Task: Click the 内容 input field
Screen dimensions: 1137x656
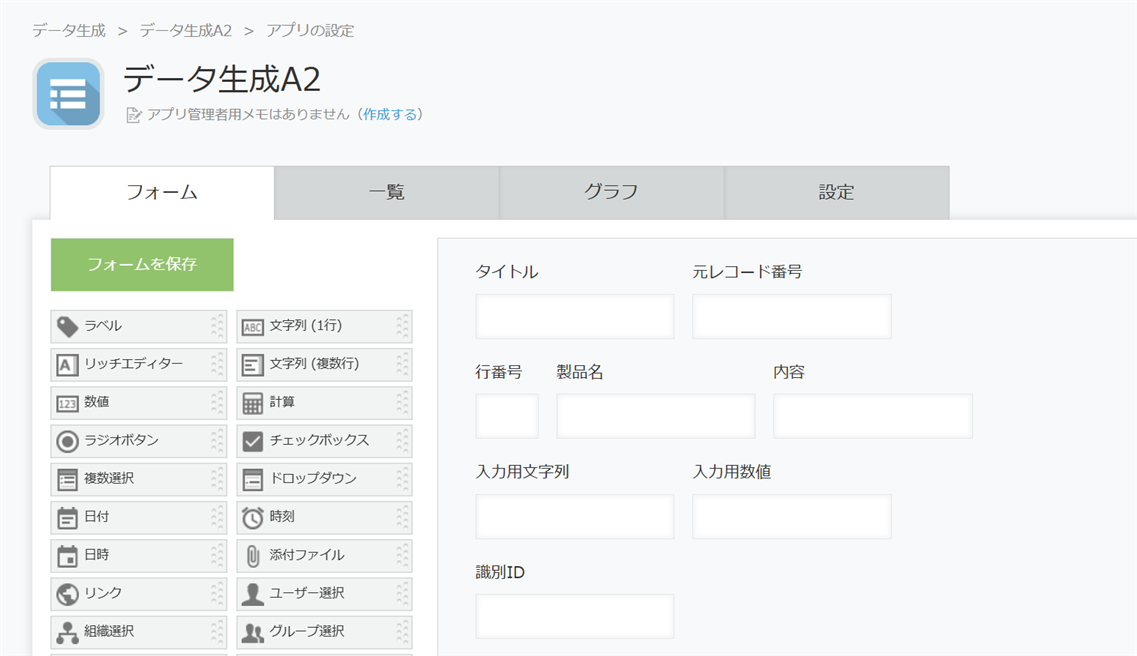Action: tap(873, 416)
